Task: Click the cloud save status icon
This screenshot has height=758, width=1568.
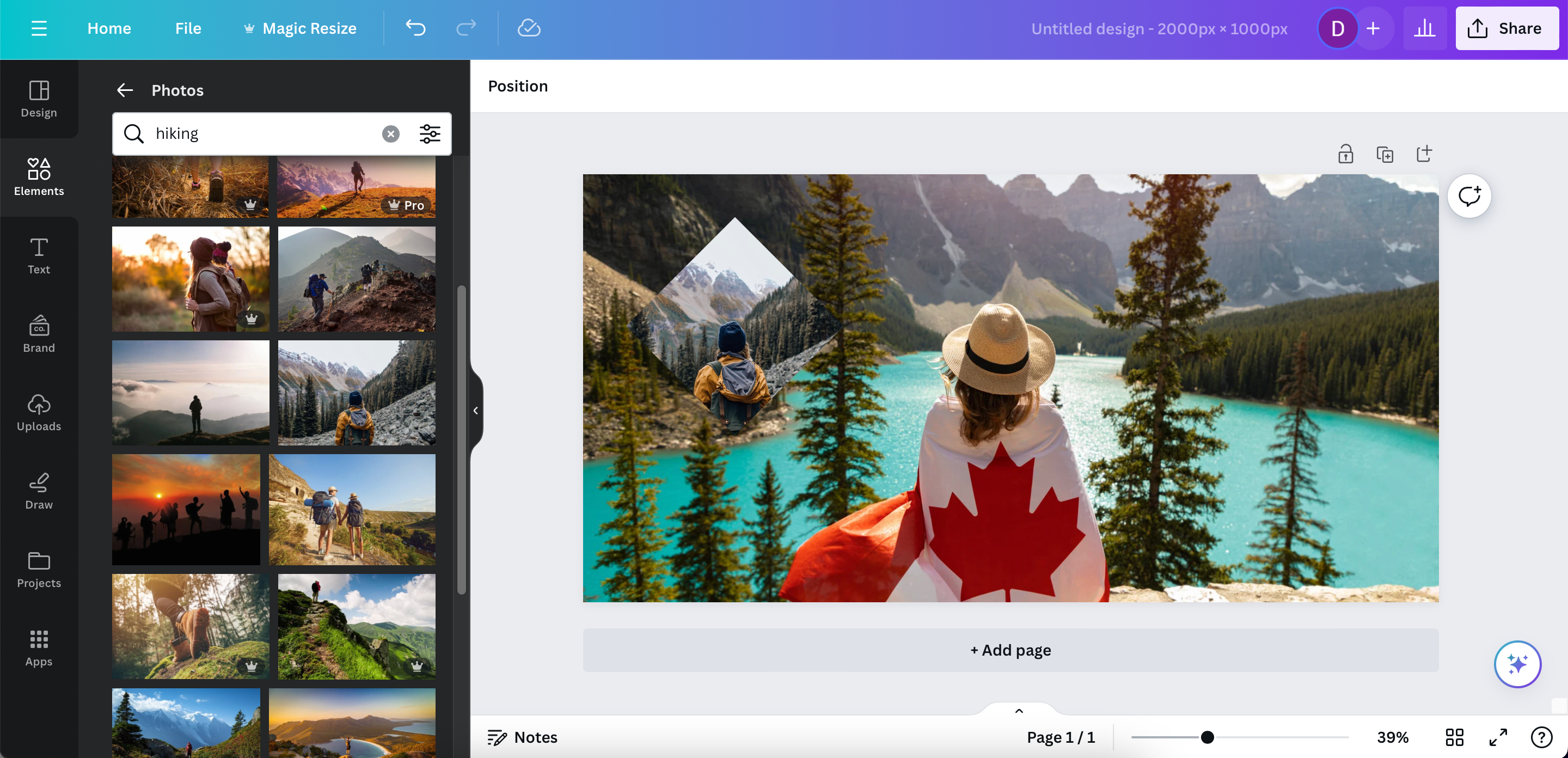Action: point(528,28)
